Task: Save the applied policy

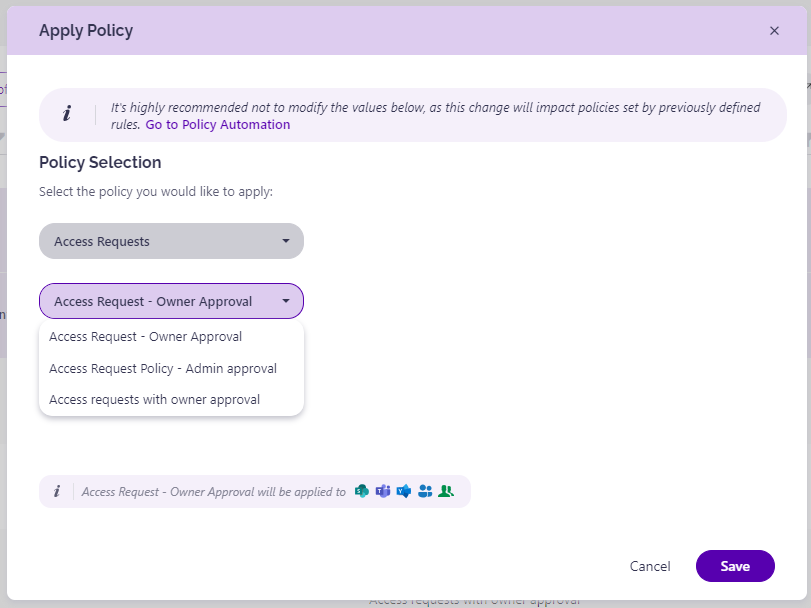Action: coord(735,566)
